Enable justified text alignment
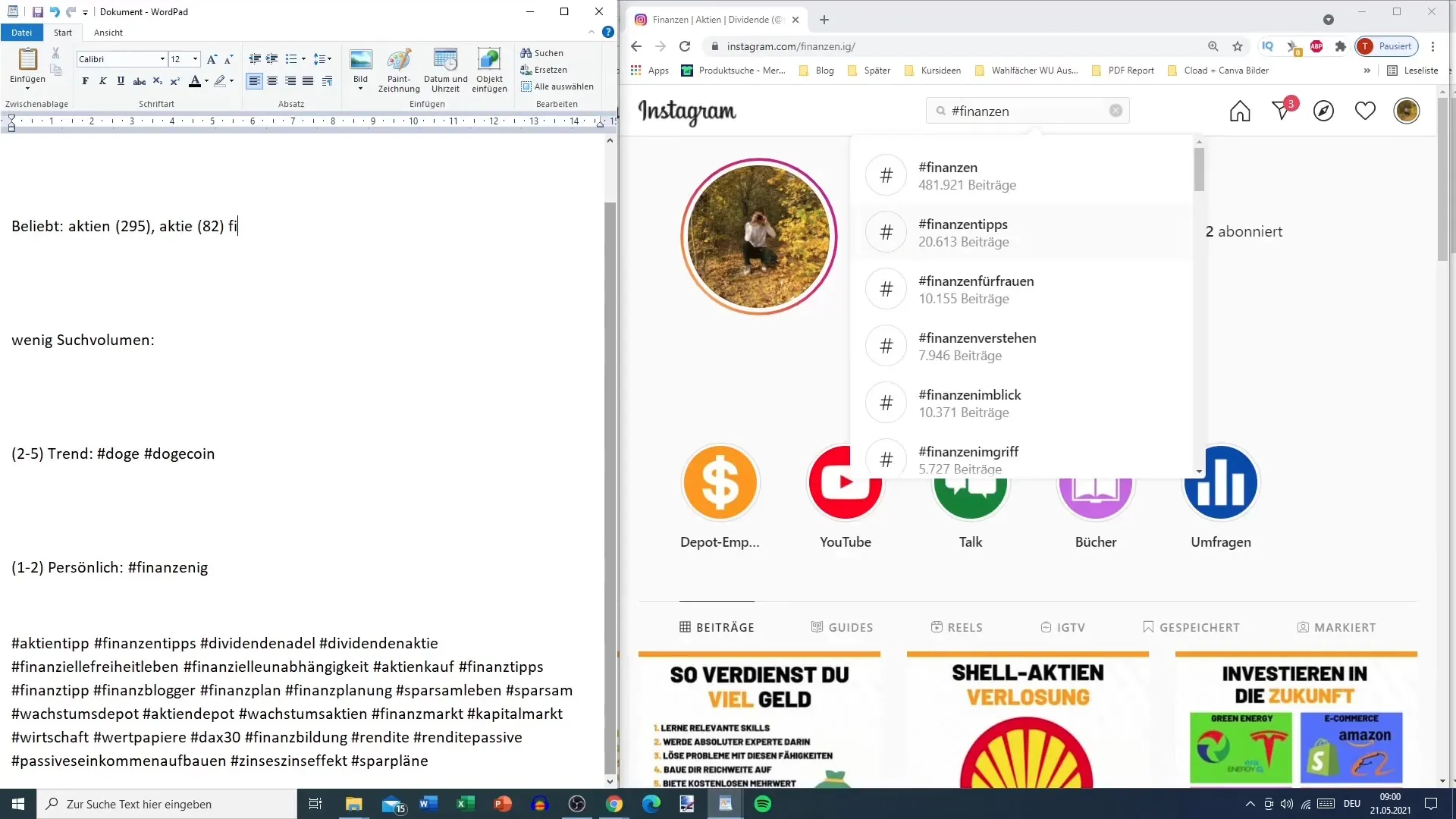 click(x=307, y=81)
